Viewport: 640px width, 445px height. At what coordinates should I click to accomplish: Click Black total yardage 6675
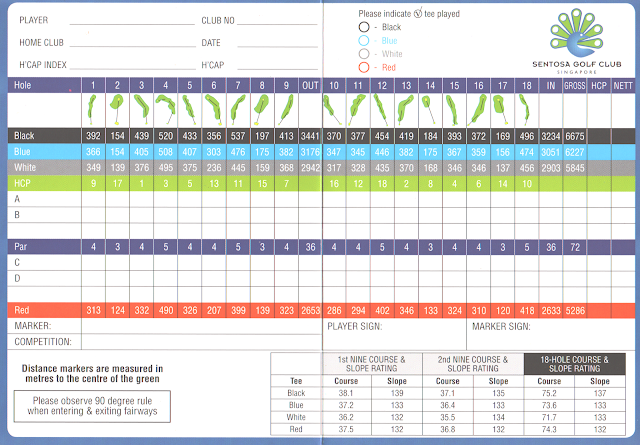click(575, 136)
